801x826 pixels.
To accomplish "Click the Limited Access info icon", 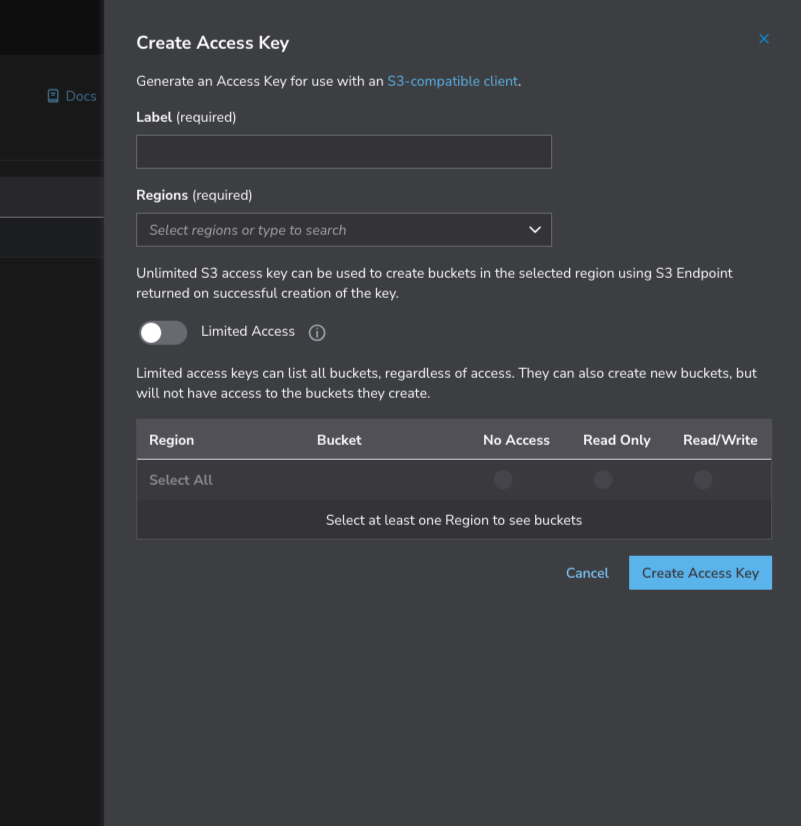I will click(x=317, y=333).
